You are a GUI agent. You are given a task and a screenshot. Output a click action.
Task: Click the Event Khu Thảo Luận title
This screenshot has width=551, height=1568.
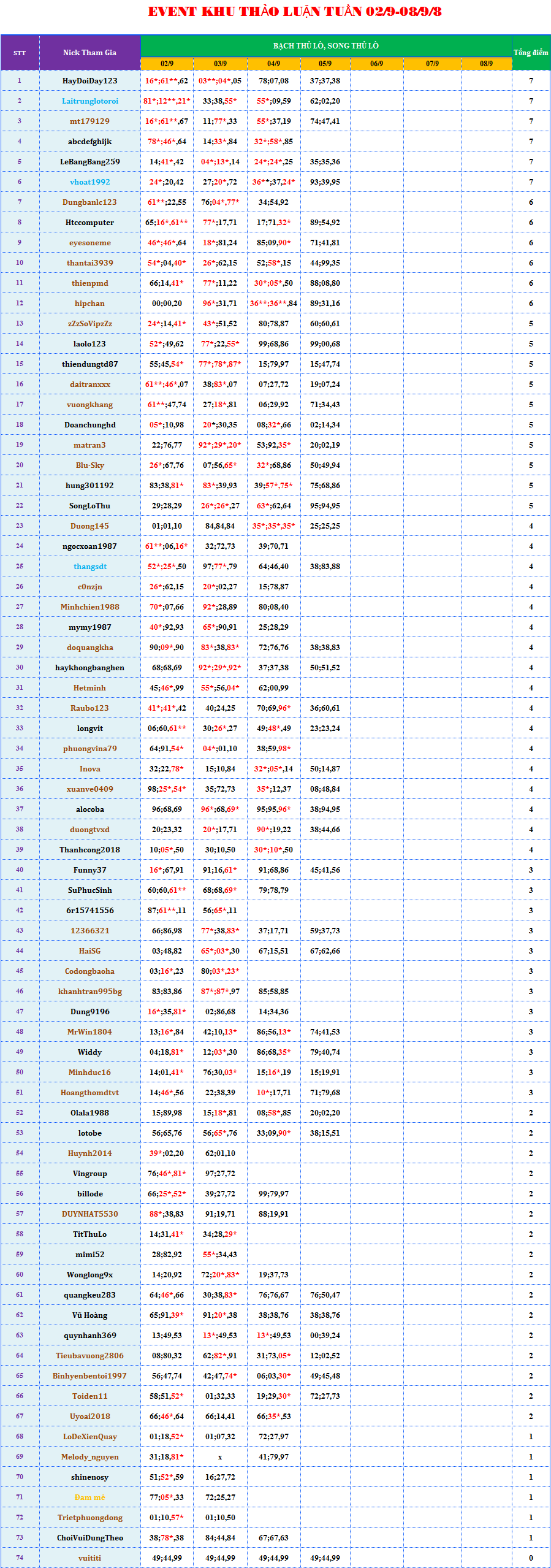pos(294,12)
